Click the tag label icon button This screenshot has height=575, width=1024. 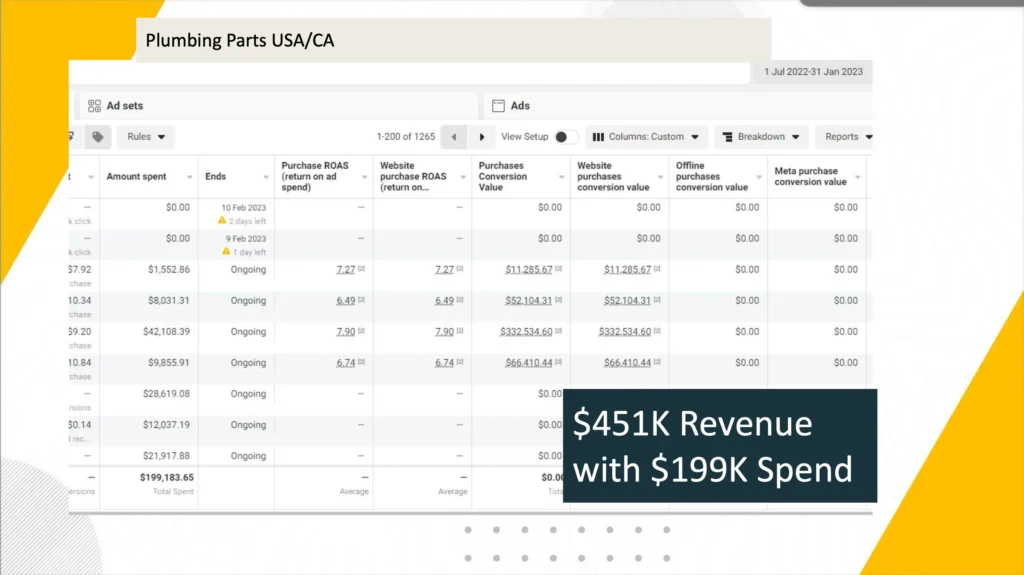pyautogui.click(x=97, y=137)
